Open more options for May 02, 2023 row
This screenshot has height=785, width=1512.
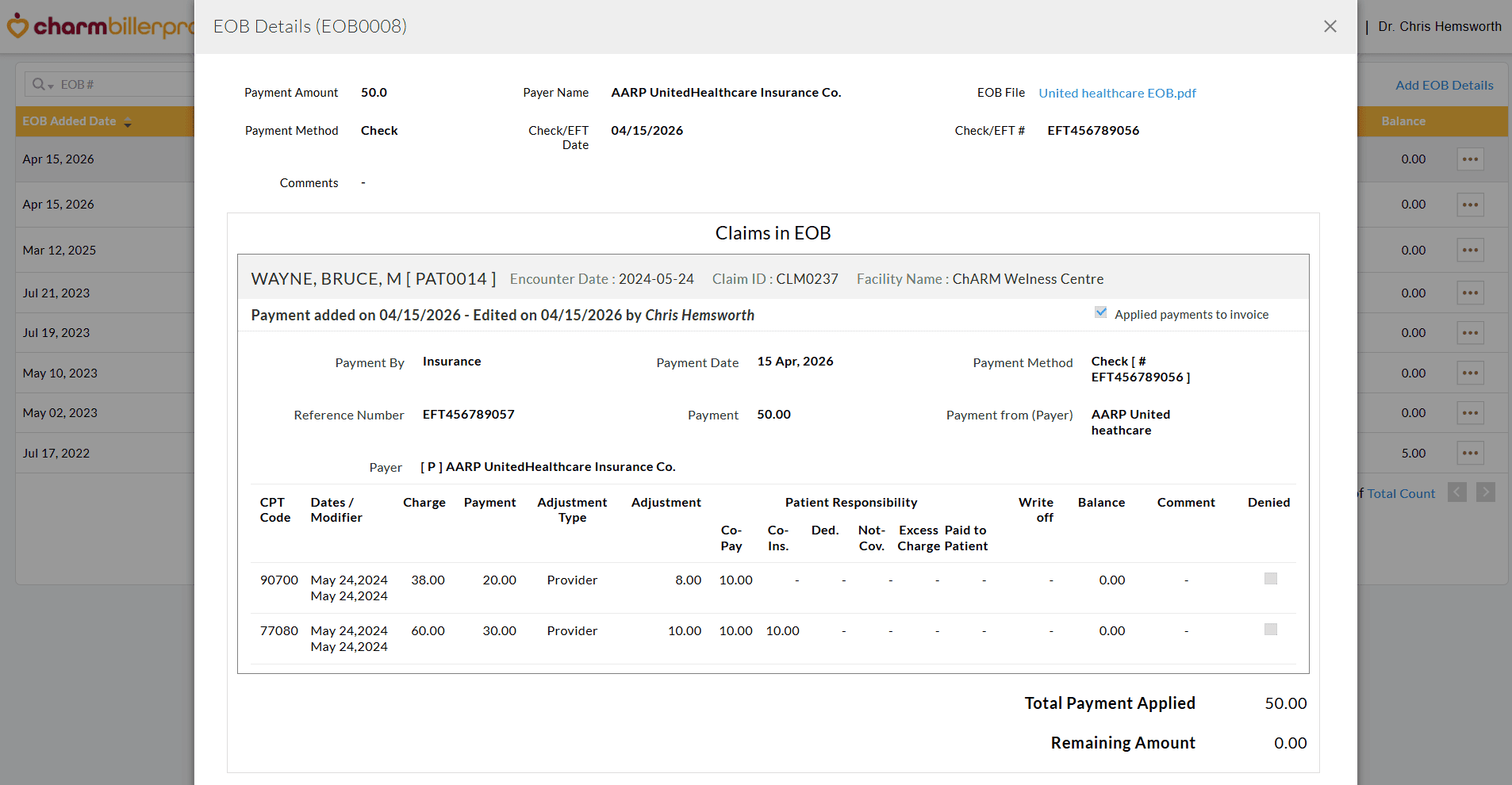click(1470, 413)
